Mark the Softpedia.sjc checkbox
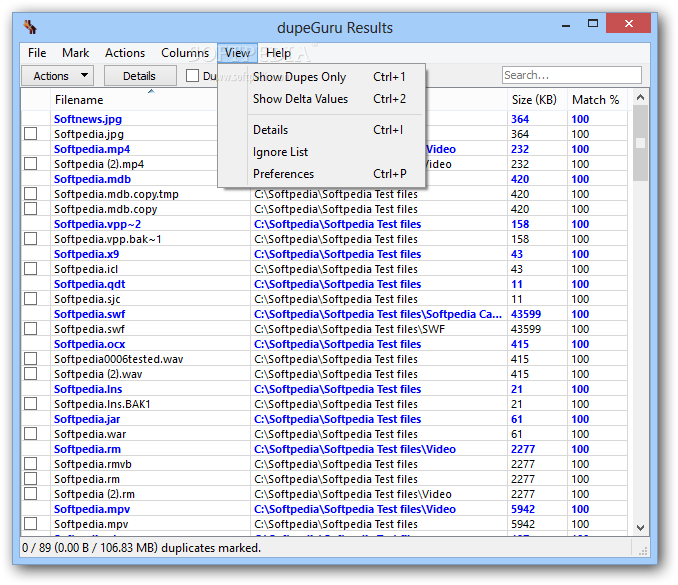 (x=31, y=299)
